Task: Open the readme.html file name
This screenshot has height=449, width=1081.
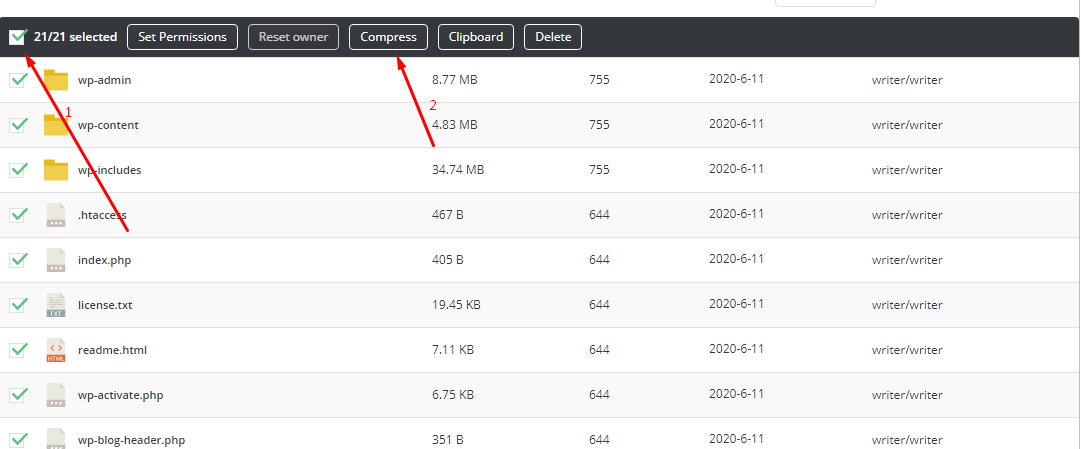Action: point(112,350)
